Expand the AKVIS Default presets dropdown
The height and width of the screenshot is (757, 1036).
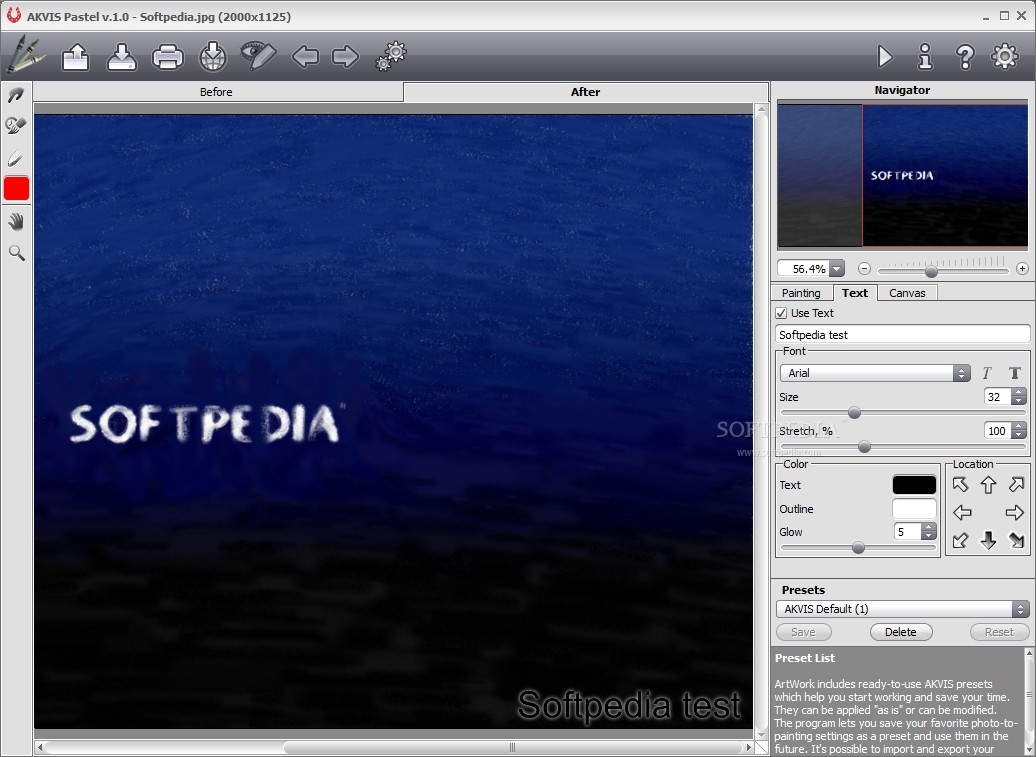903,609
